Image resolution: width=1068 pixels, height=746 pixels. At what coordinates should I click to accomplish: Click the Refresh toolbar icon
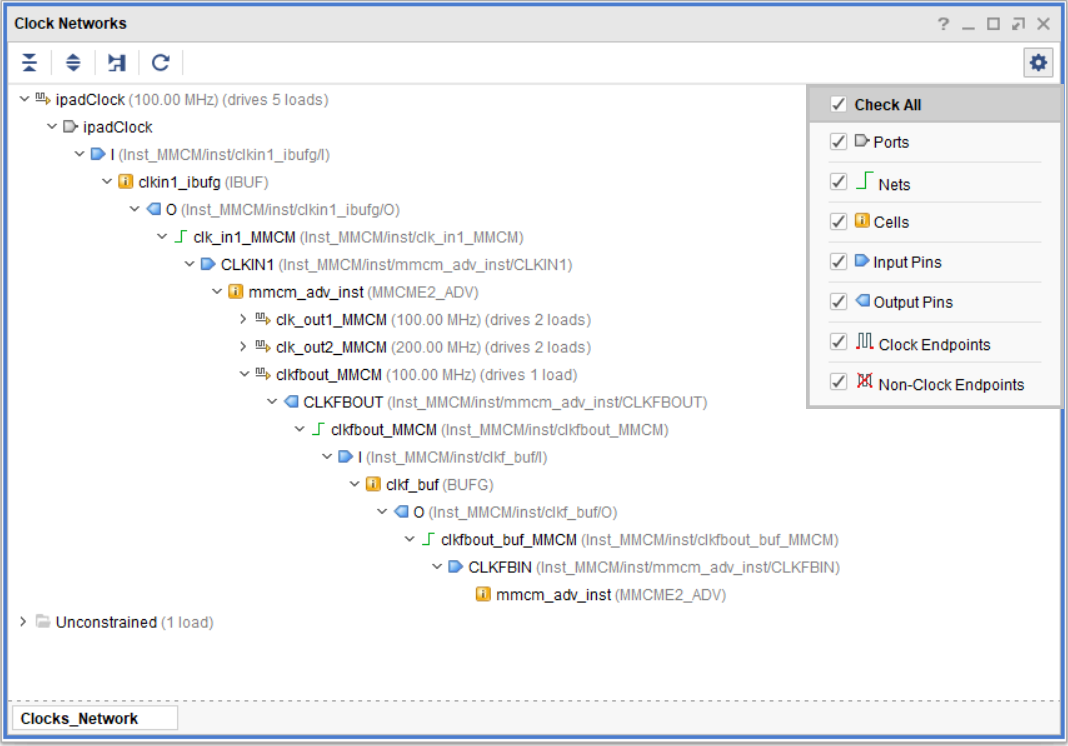[x=160, y=63]
